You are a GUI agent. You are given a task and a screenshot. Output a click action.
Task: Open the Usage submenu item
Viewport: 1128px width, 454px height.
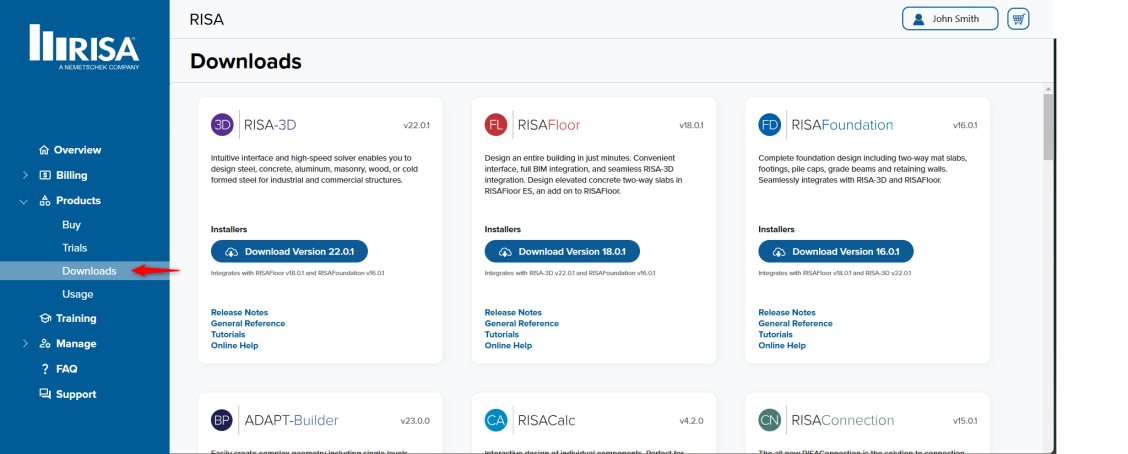pos(77,294)
